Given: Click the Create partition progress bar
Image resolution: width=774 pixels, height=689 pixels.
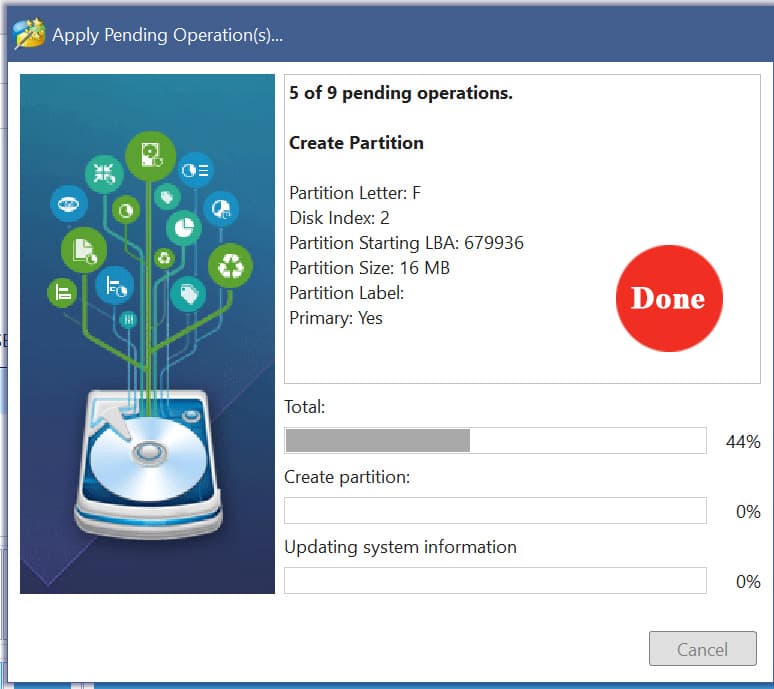Looking at the screenshot, I should 495,511.
